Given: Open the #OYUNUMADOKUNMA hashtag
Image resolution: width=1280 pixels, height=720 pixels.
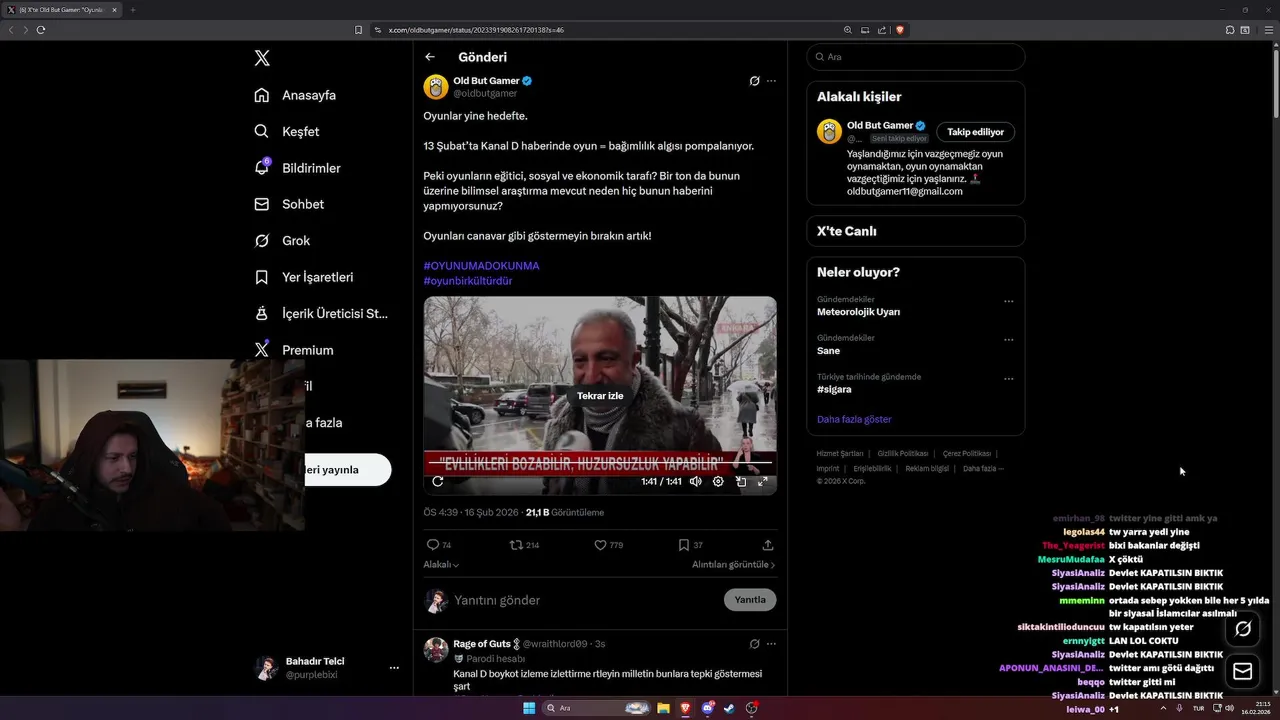Looking at the screenshot, I should point(481,266).
